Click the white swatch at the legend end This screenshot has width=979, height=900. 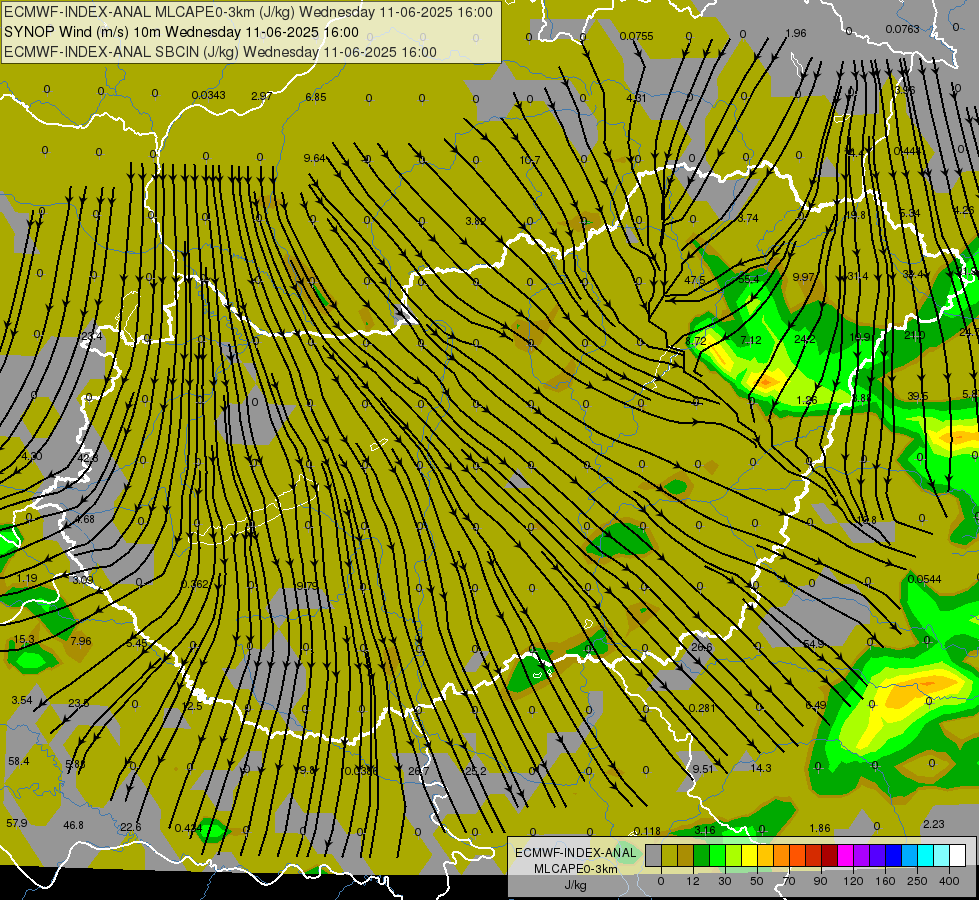pos(958,855)
